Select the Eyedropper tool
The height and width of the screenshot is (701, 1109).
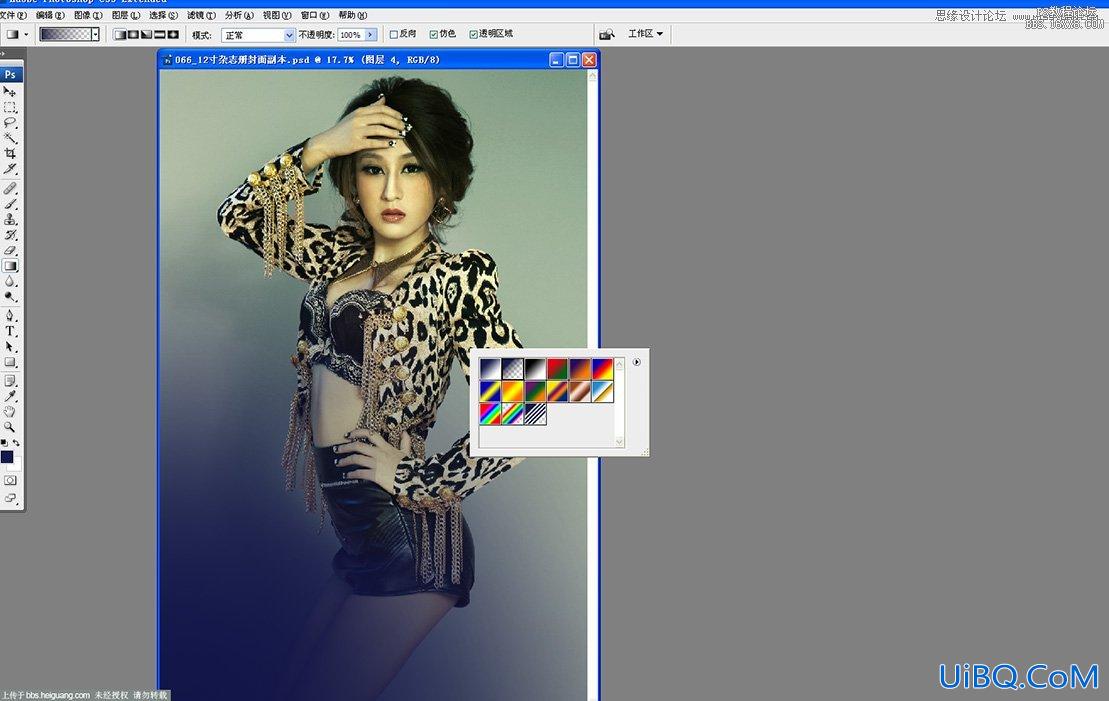tap(10, 396)
